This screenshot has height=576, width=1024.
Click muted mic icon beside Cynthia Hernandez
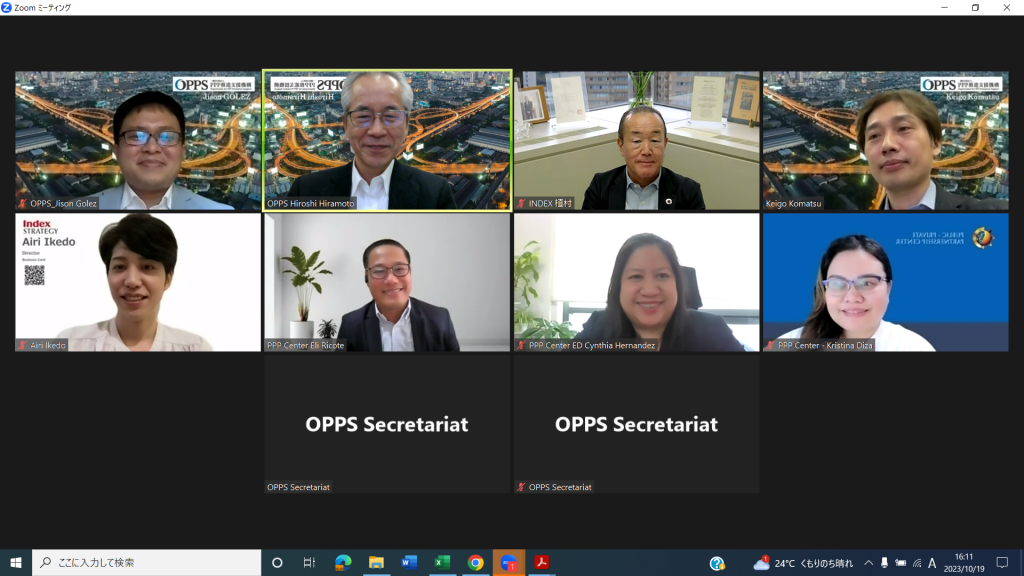(x=521, y=345)
